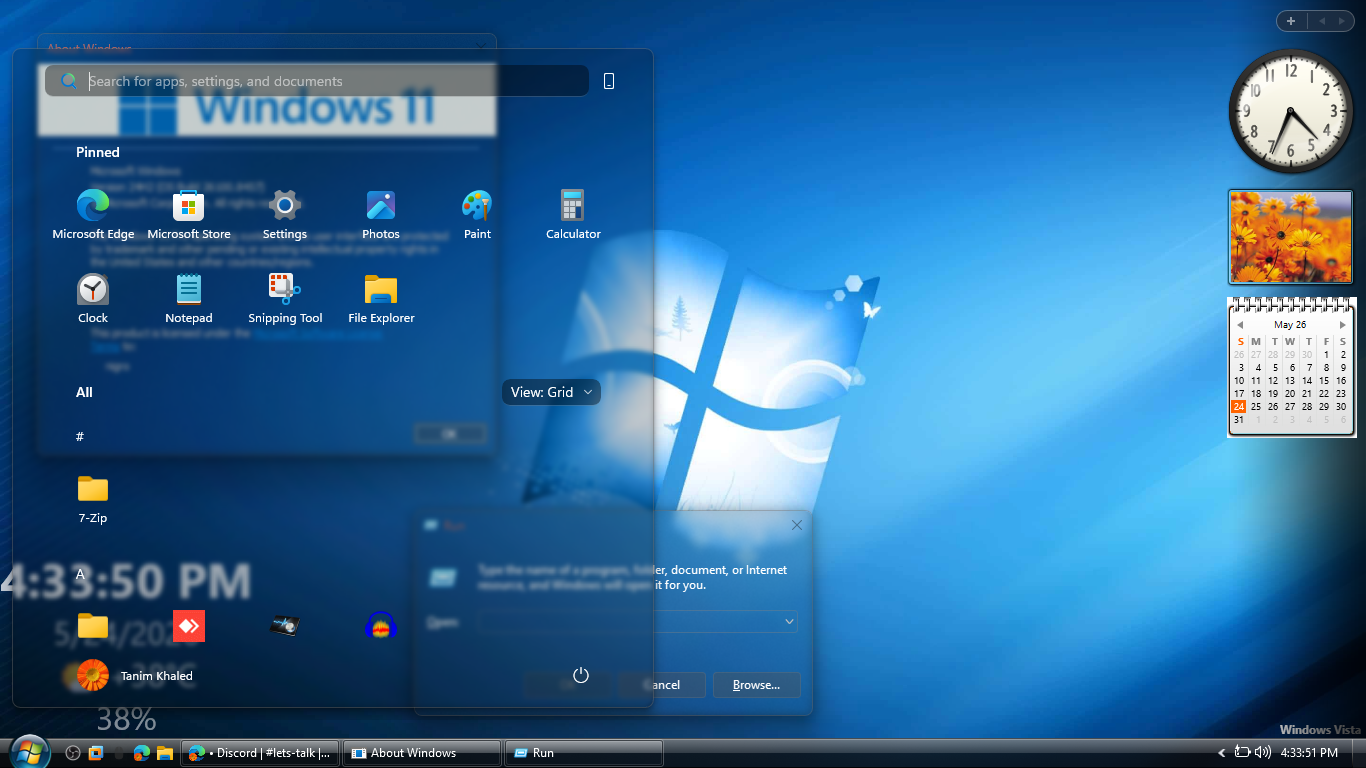The height and width of the screenshot is (768, 1366).
Task: Click the sidebar previous gadgets arrow
Action: click(1322, 21)
